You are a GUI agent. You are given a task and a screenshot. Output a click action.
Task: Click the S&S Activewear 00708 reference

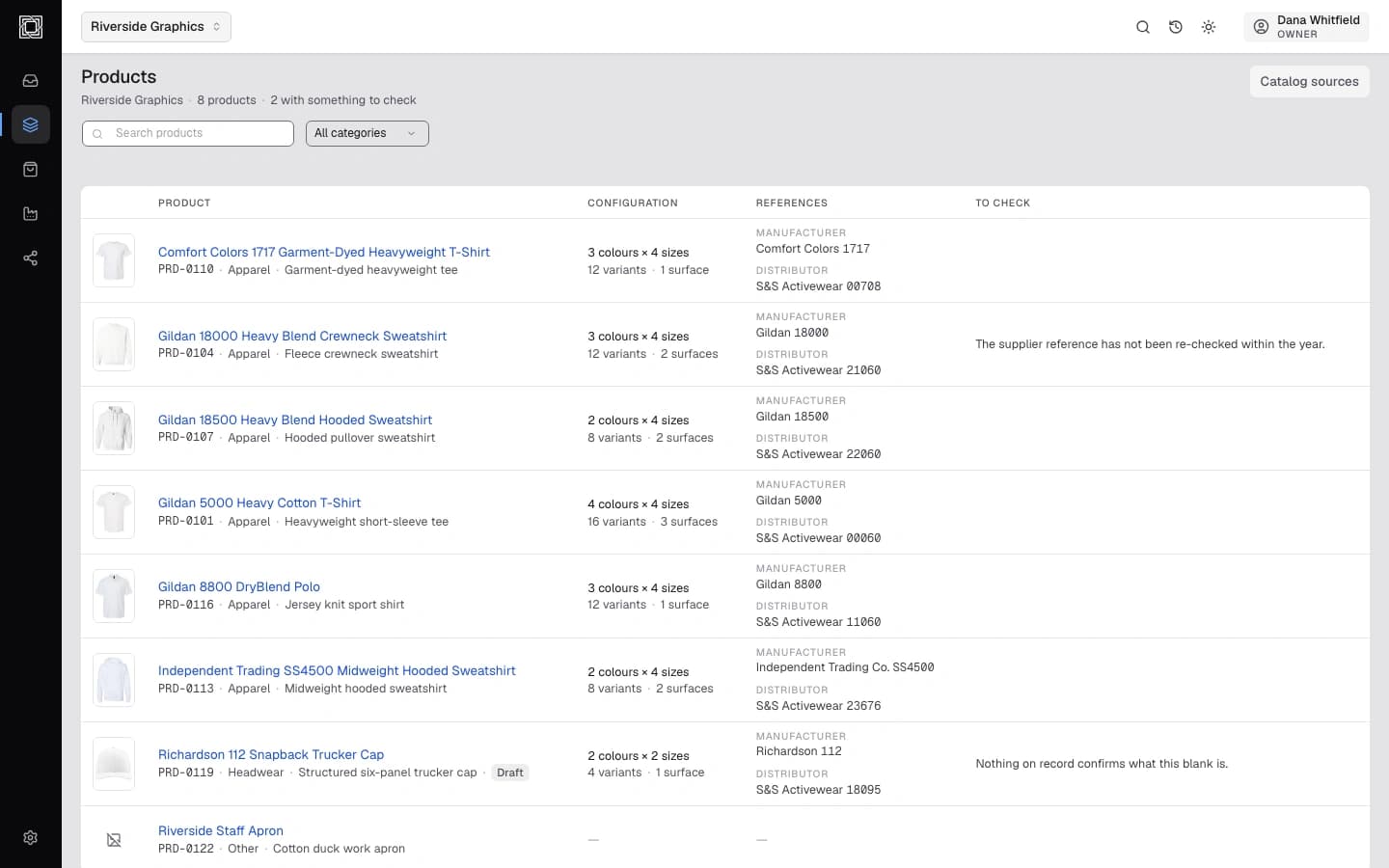click(818, 286)
